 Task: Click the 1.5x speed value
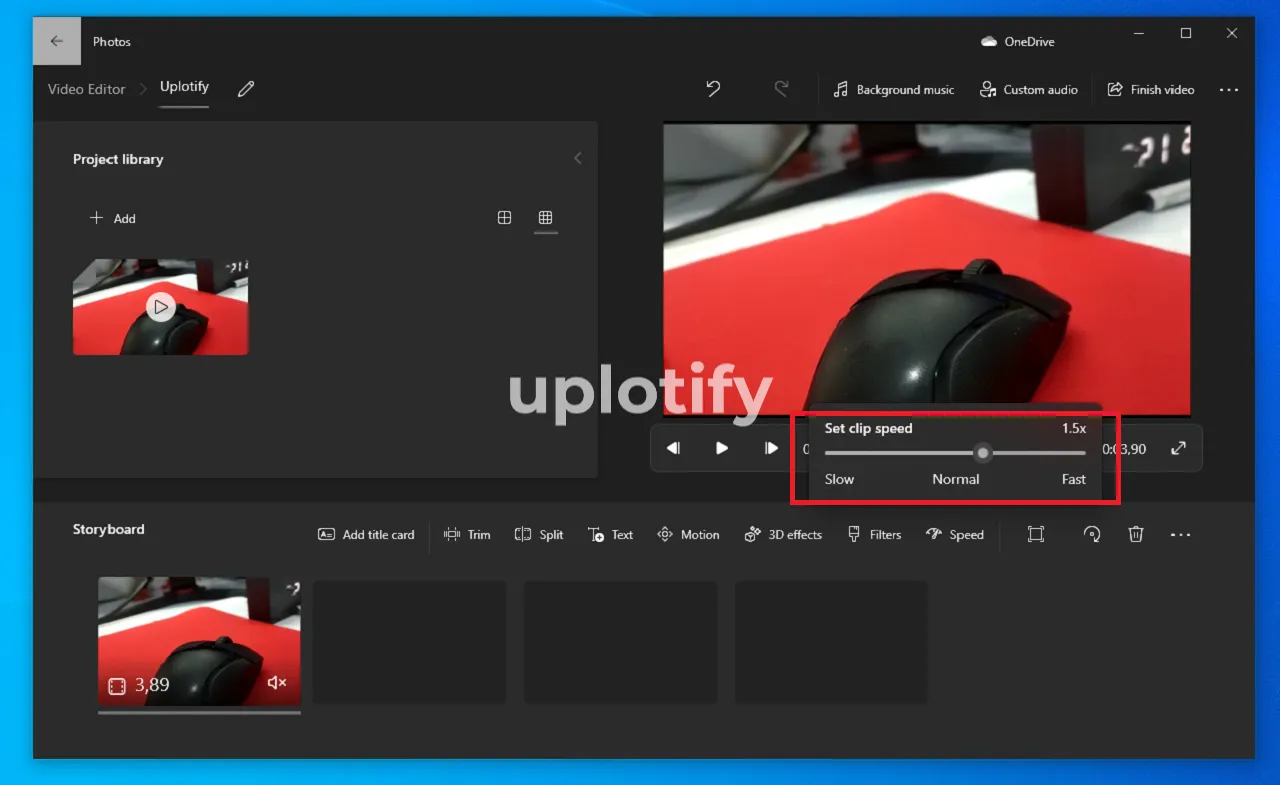point(1074,428)
